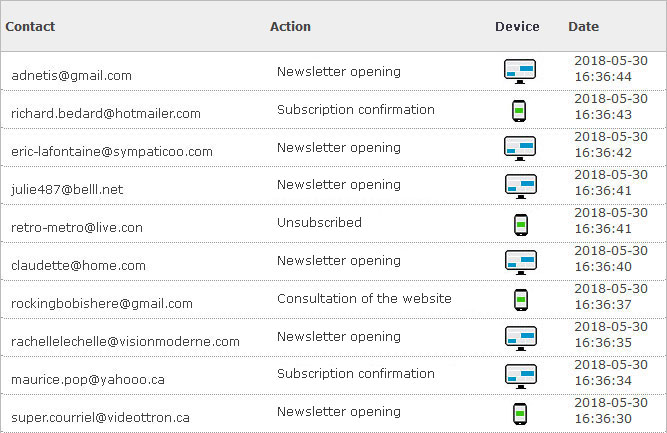
Task: Click mobile icon for super.courriel@videottron.ca row
Action: [x=520, y=414]
